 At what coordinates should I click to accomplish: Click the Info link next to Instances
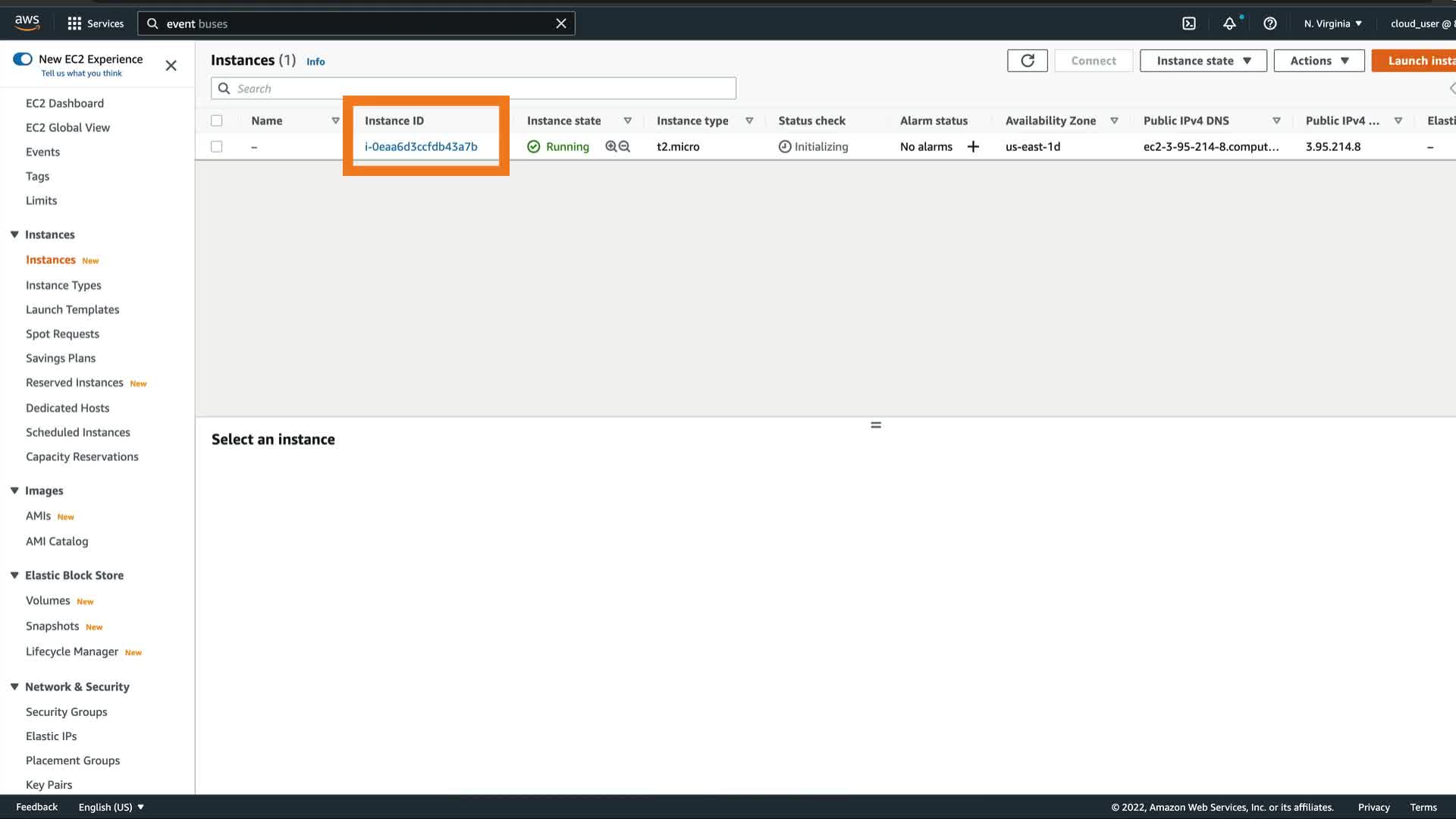pyautogui.click(x=315, y=61)
